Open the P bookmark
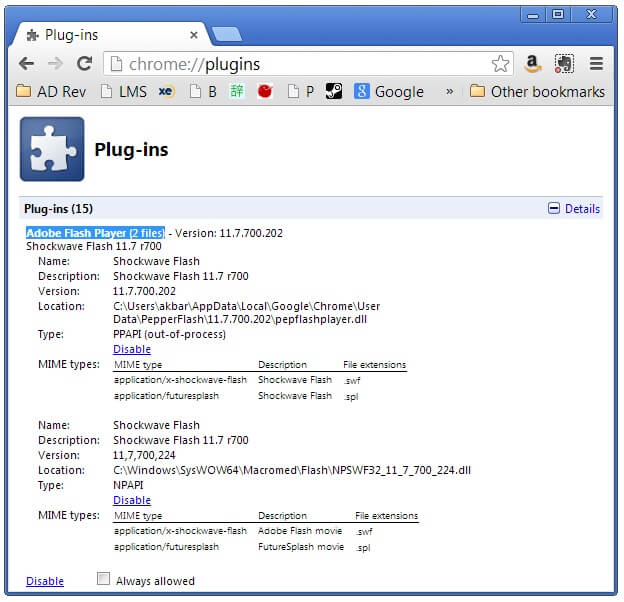Viewport: 624px width, 602px height. [x=301, y=92]
